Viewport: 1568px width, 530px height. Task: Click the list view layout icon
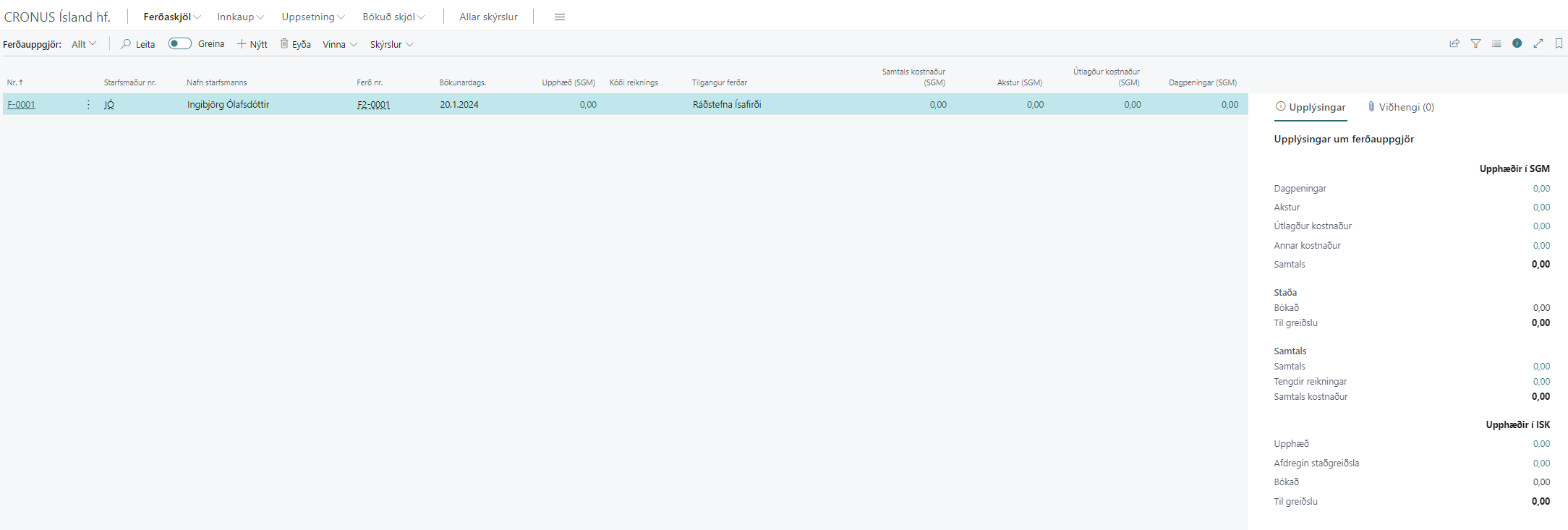[1496, 44]
